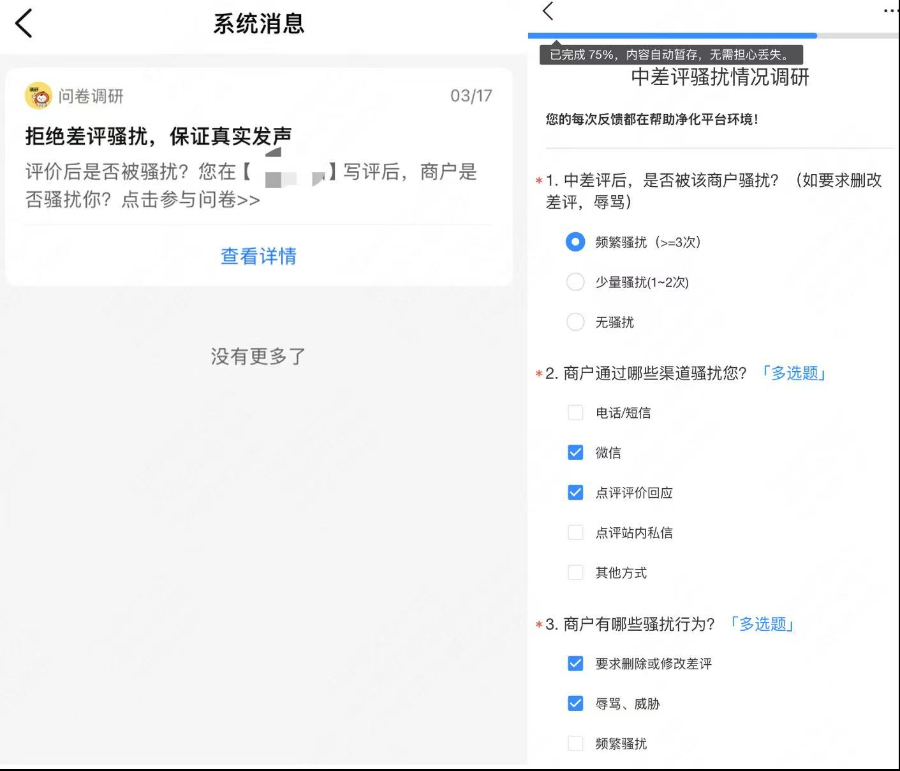
Task: Tap the 问卷调研 avatar icon
Action: tap(39, 96)
